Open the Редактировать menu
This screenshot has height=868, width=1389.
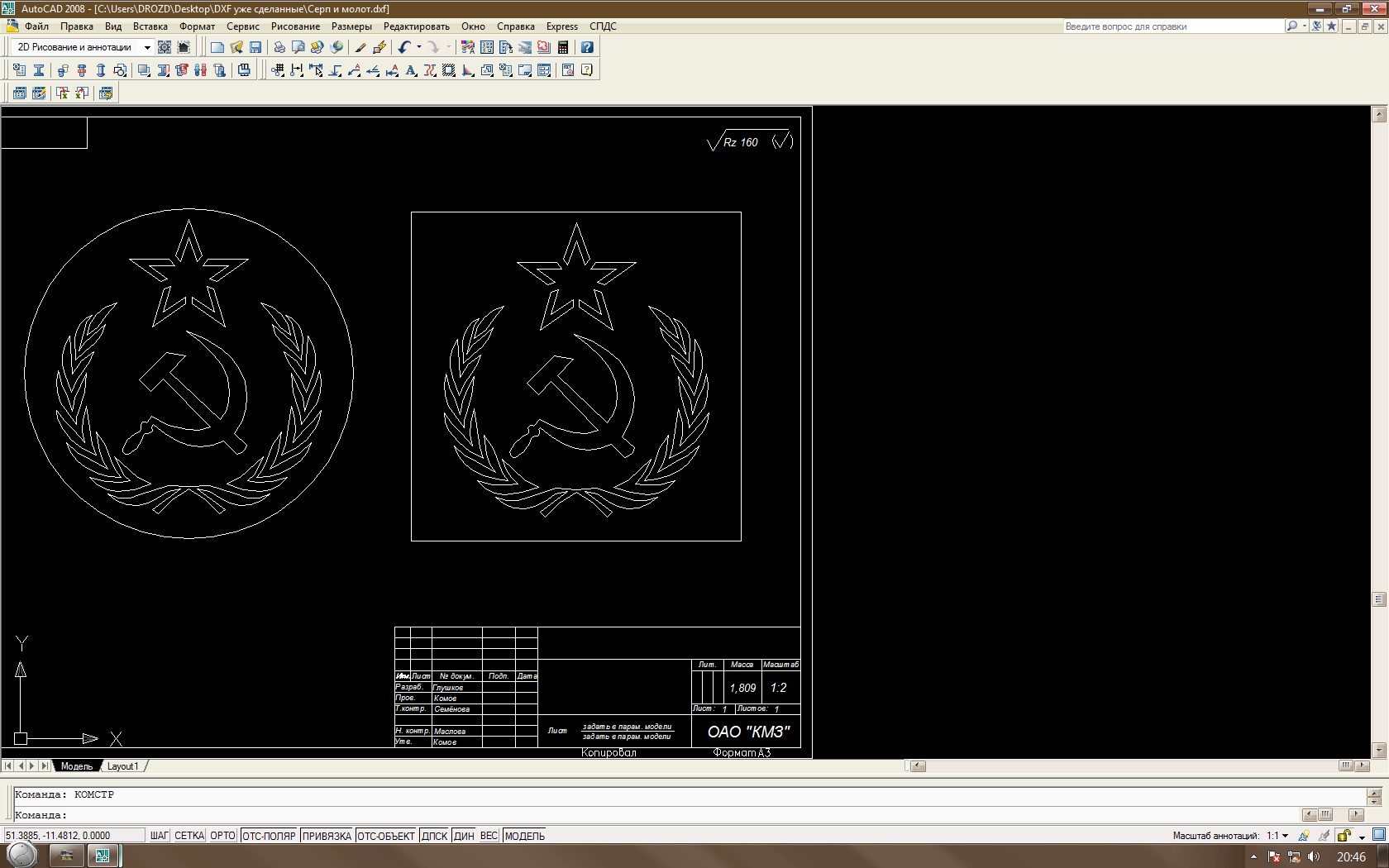417,26
